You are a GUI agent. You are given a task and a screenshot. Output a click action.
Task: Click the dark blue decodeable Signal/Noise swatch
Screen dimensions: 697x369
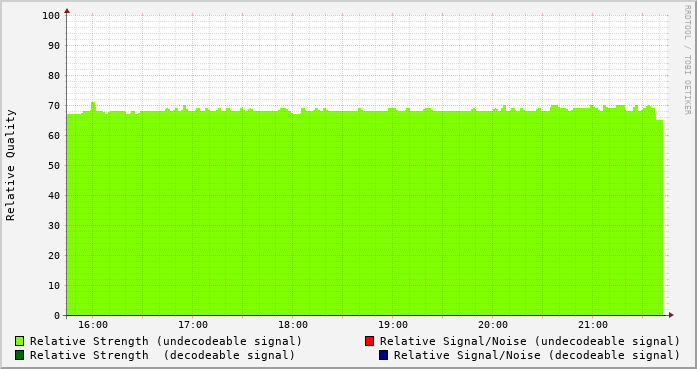coord(383,355)
